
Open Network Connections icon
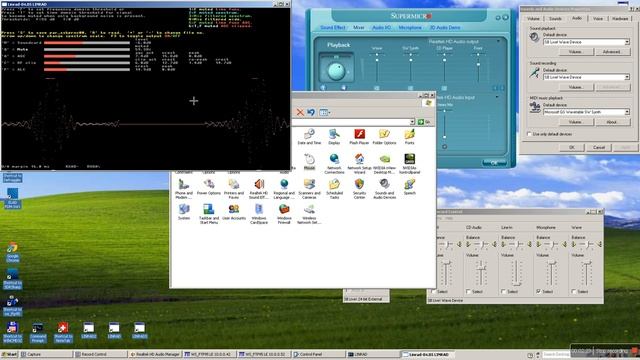(x=334, y=163)
